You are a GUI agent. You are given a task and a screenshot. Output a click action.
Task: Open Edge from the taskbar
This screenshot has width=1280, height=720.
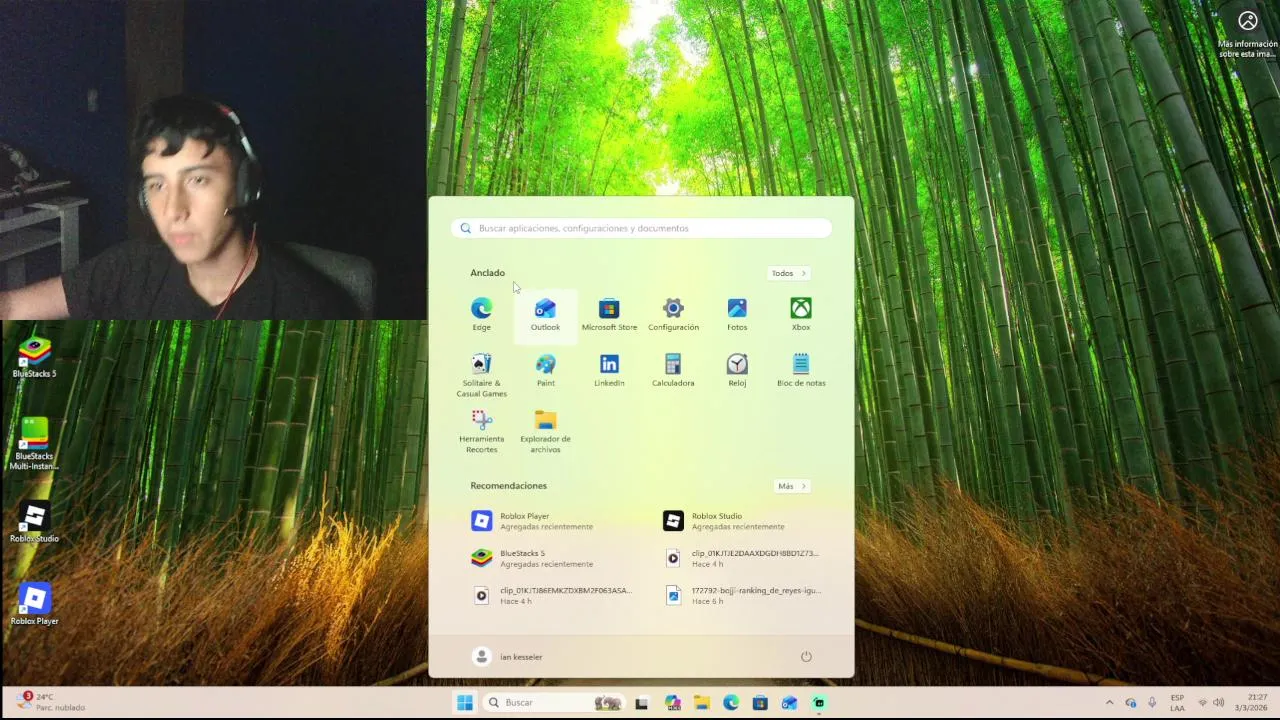[731, 703]
